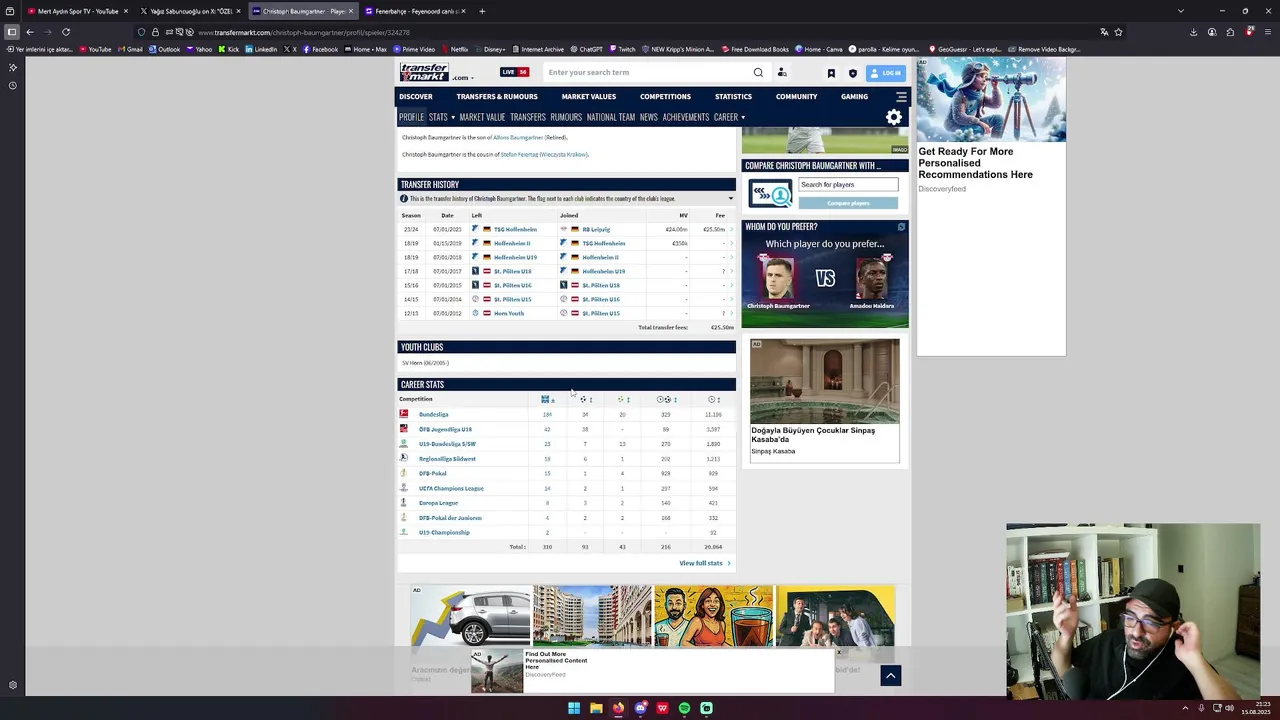Sort career stats by appearances column
The height and width of the screenshot is (720, 1280).
pos(547,399)
